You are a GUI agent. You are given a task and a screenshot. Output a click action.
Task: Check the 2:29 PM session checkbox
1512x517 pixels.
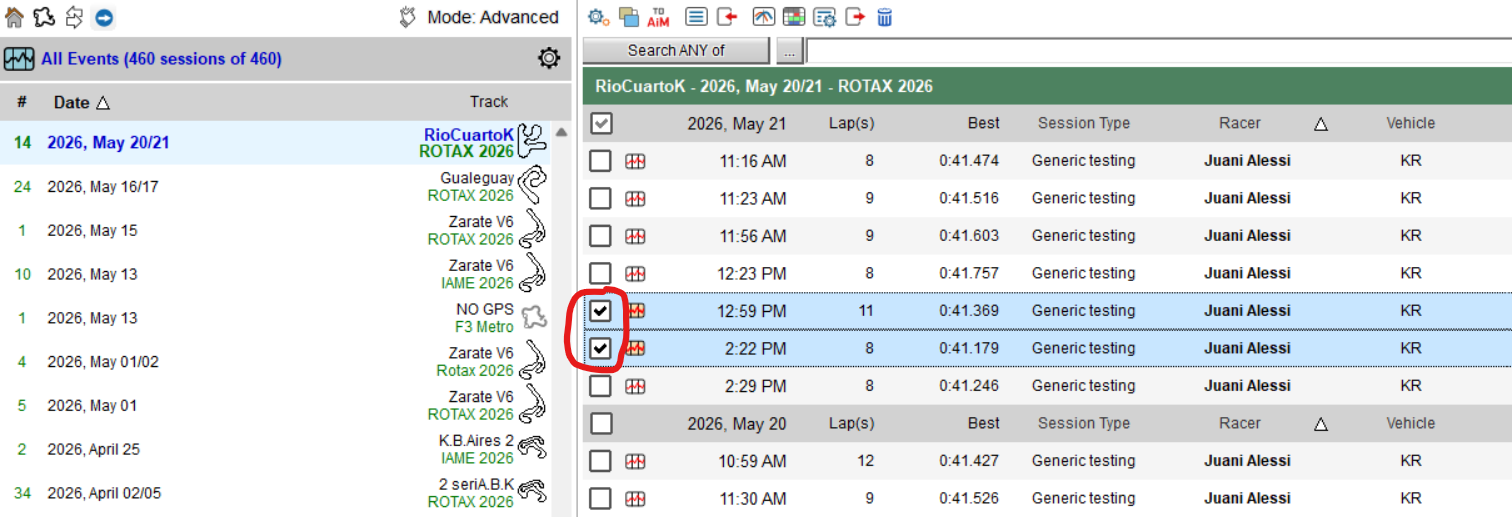pyautogui.click(x=600, y=386)
